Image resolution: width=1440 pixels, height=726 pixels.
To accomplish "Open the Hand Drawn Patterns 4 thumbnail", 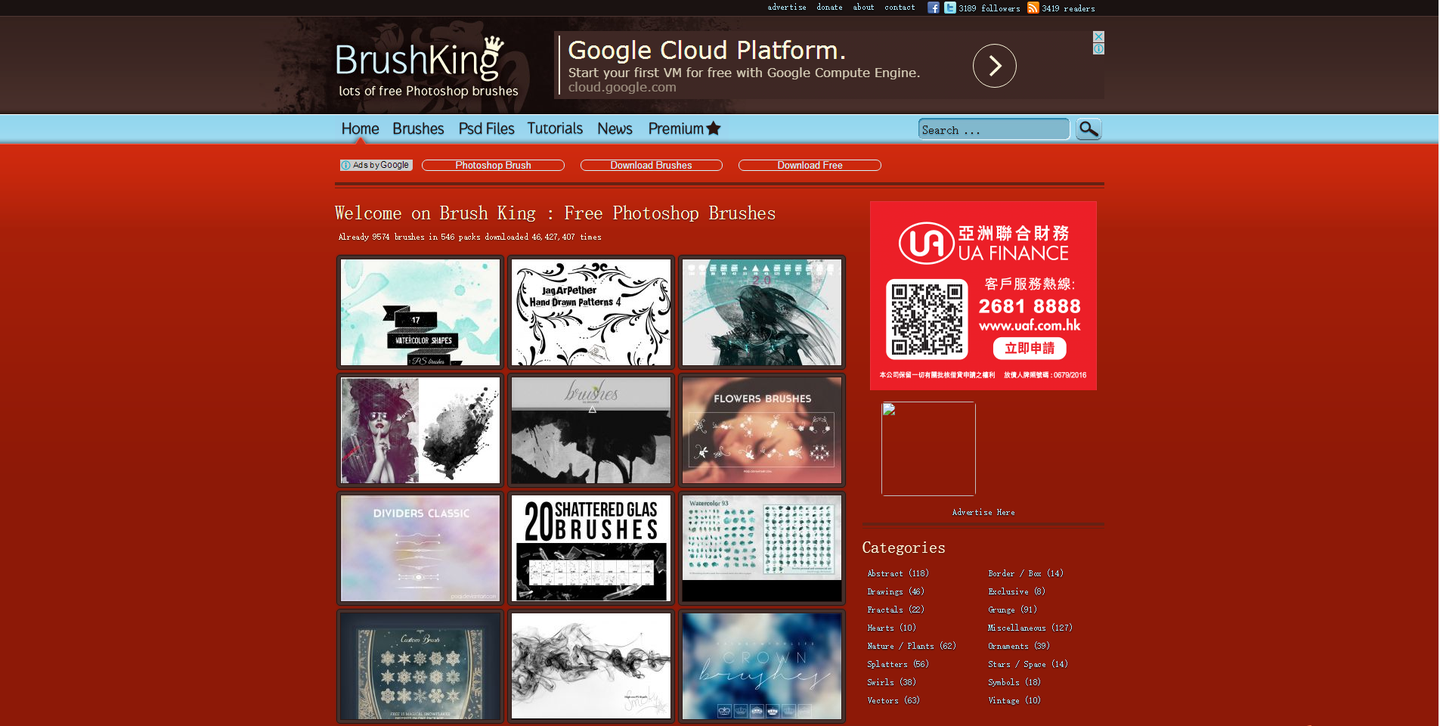I will click(x=591, y=312).
